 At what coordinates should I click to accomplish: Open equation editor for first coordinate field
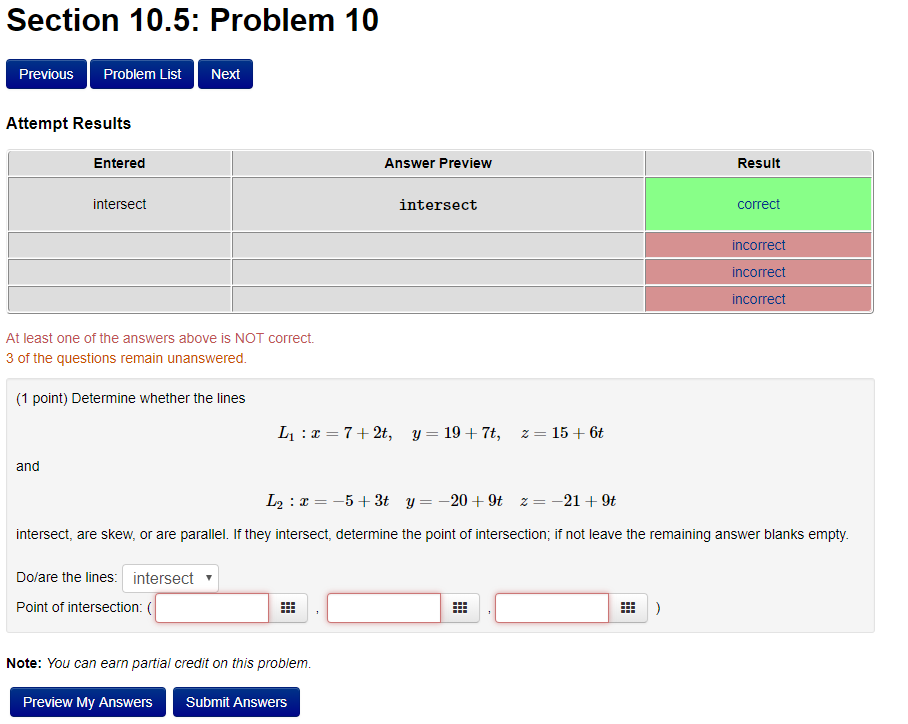288,607
